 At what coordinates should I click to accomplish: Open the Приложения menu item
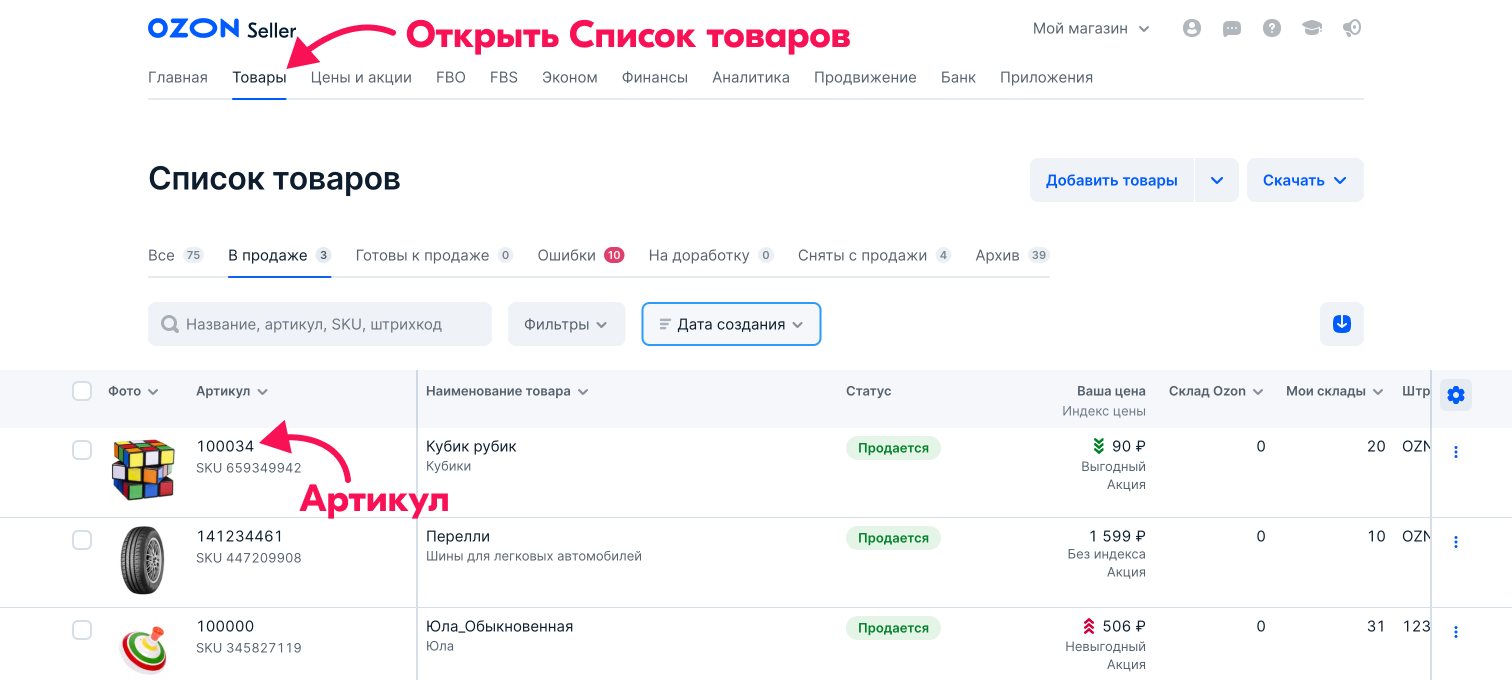(x=1046, y=77)
